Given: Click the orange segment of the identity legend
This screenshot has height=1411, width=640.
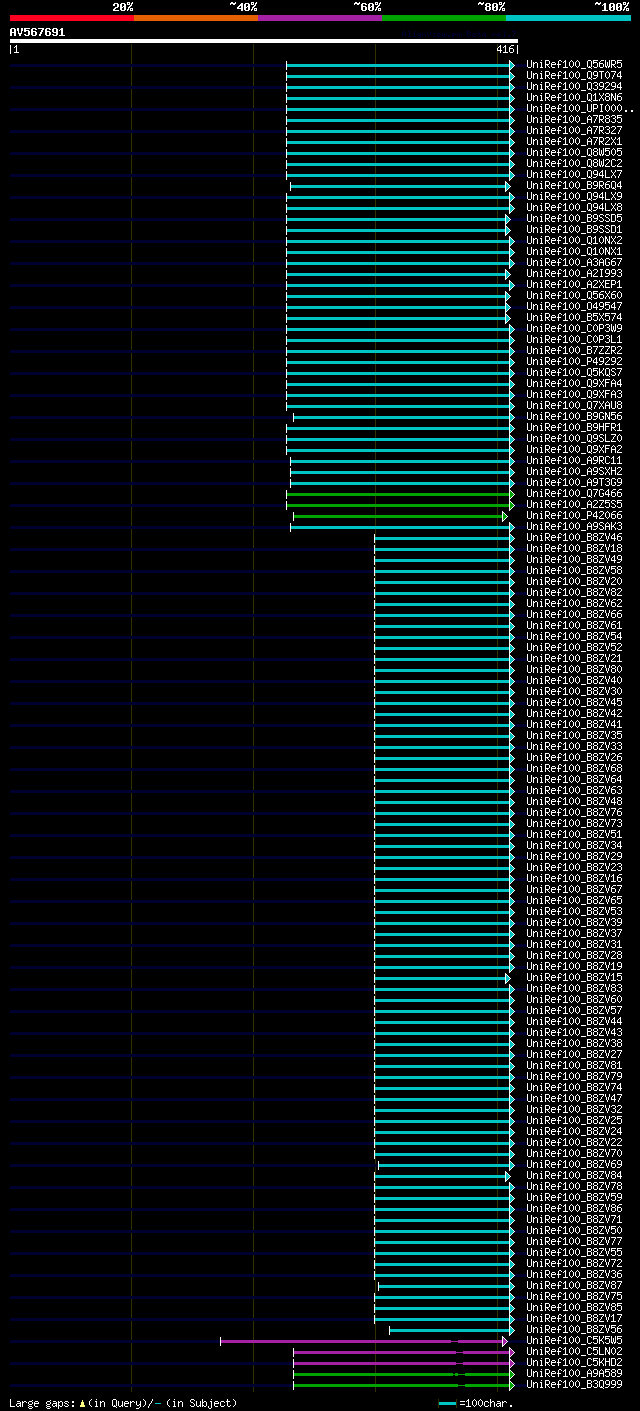Looking at the screenshot, I should [195, 18].
